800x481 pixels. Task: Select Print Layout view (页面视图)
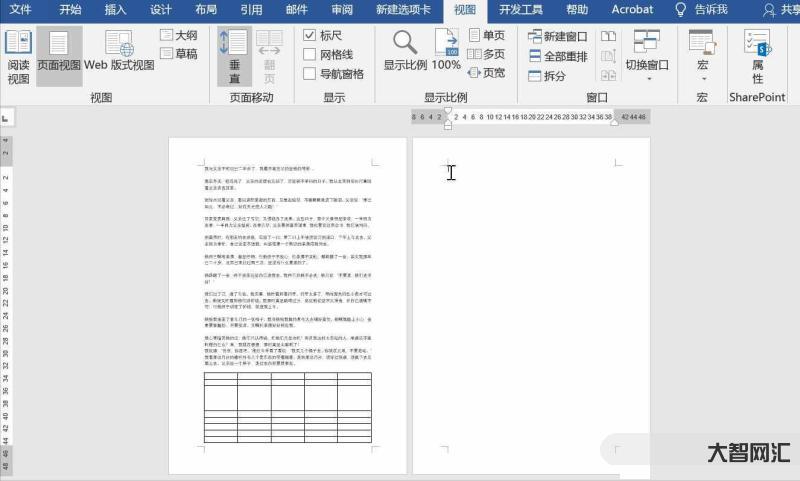point(59,56)
